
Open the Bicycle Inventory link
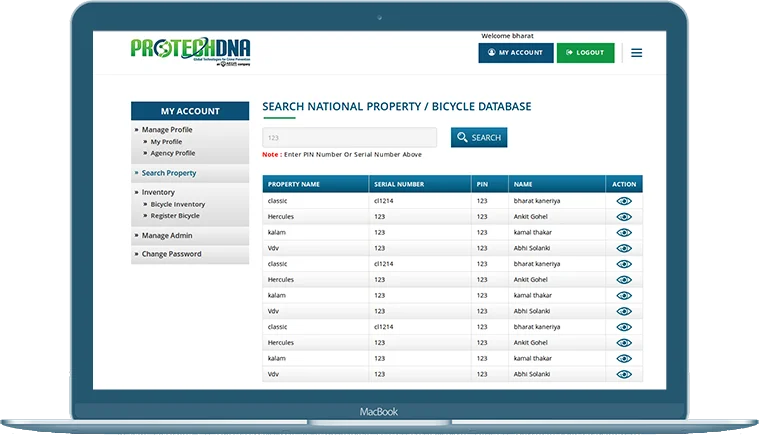177,204
